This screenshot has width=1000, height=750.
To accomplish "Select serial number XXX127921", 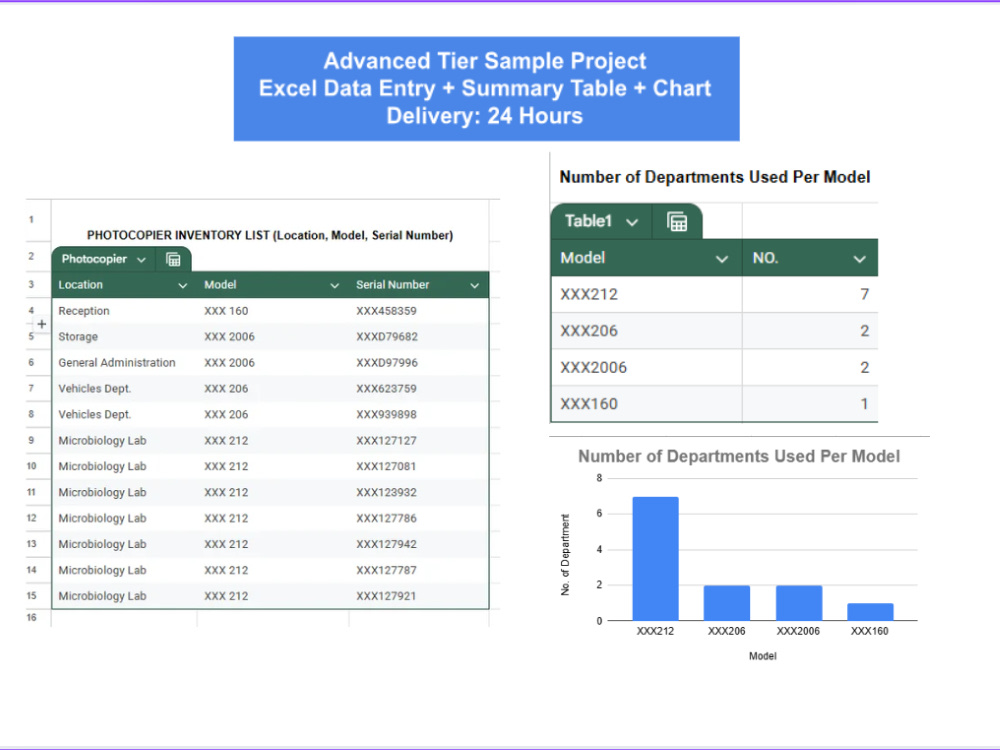I will pyautogui.click(x=419, y=596).
